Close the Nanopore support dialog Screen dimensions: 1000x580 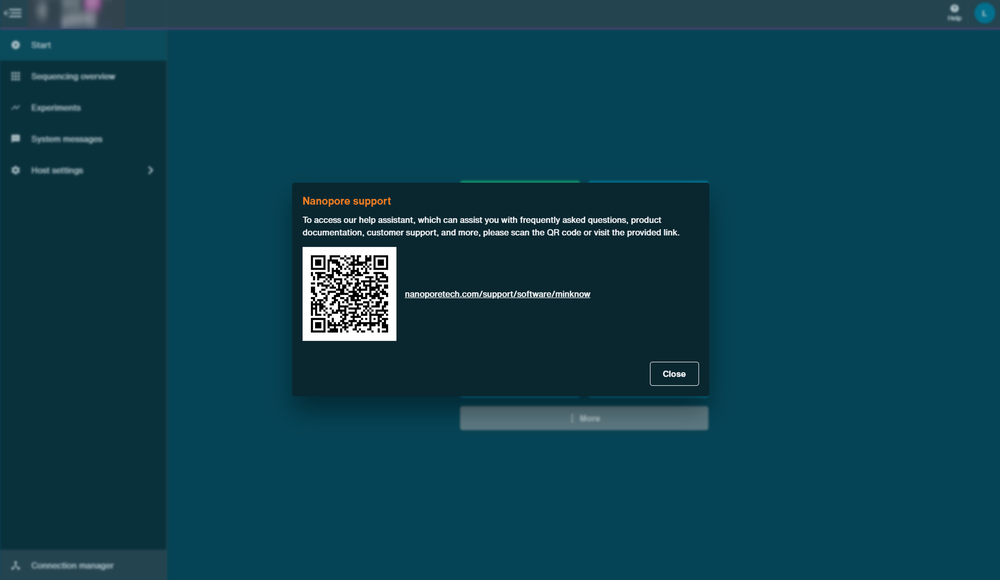[673, 374]
